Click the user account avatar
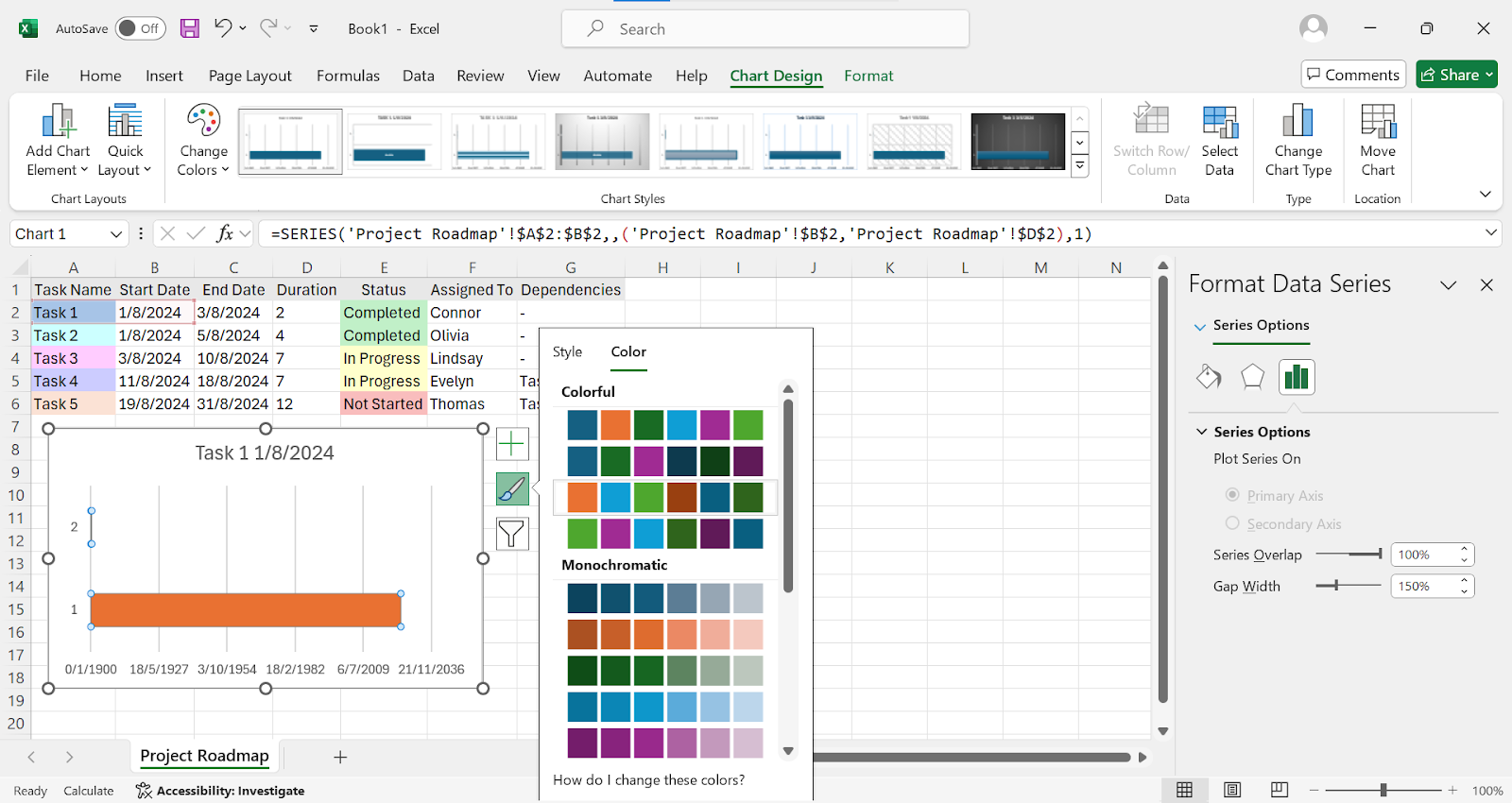 tap(1314, 28)
